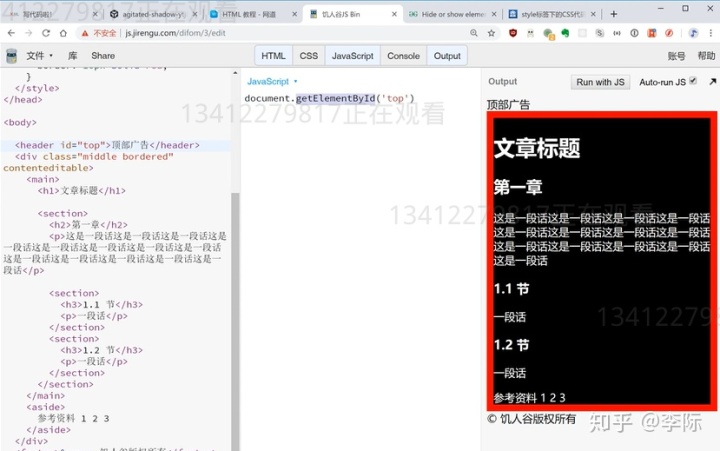The image size is (720, 451).
Task: Open the circled-i extension icon
Action: (x=634, y=33)
